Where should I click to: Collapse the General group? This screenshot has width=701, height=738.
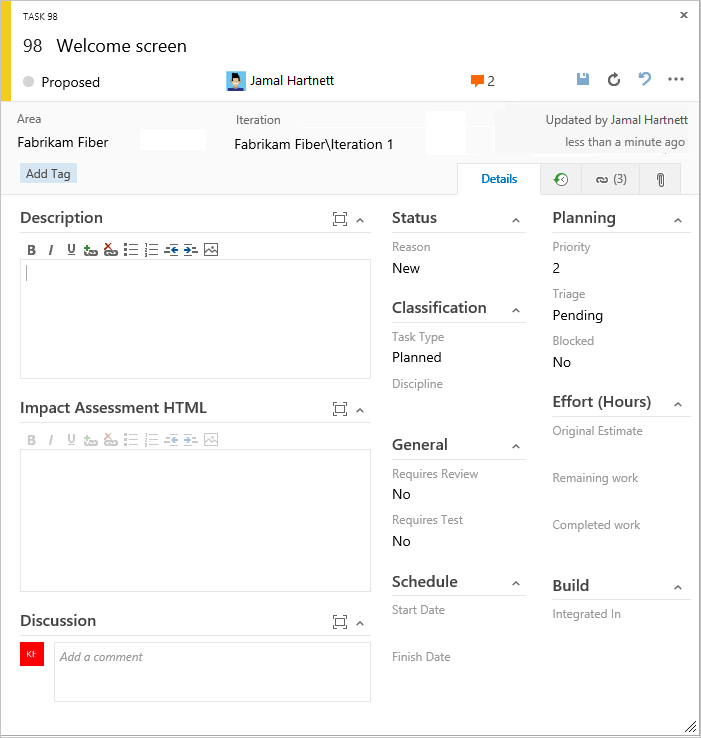(516, 446)
